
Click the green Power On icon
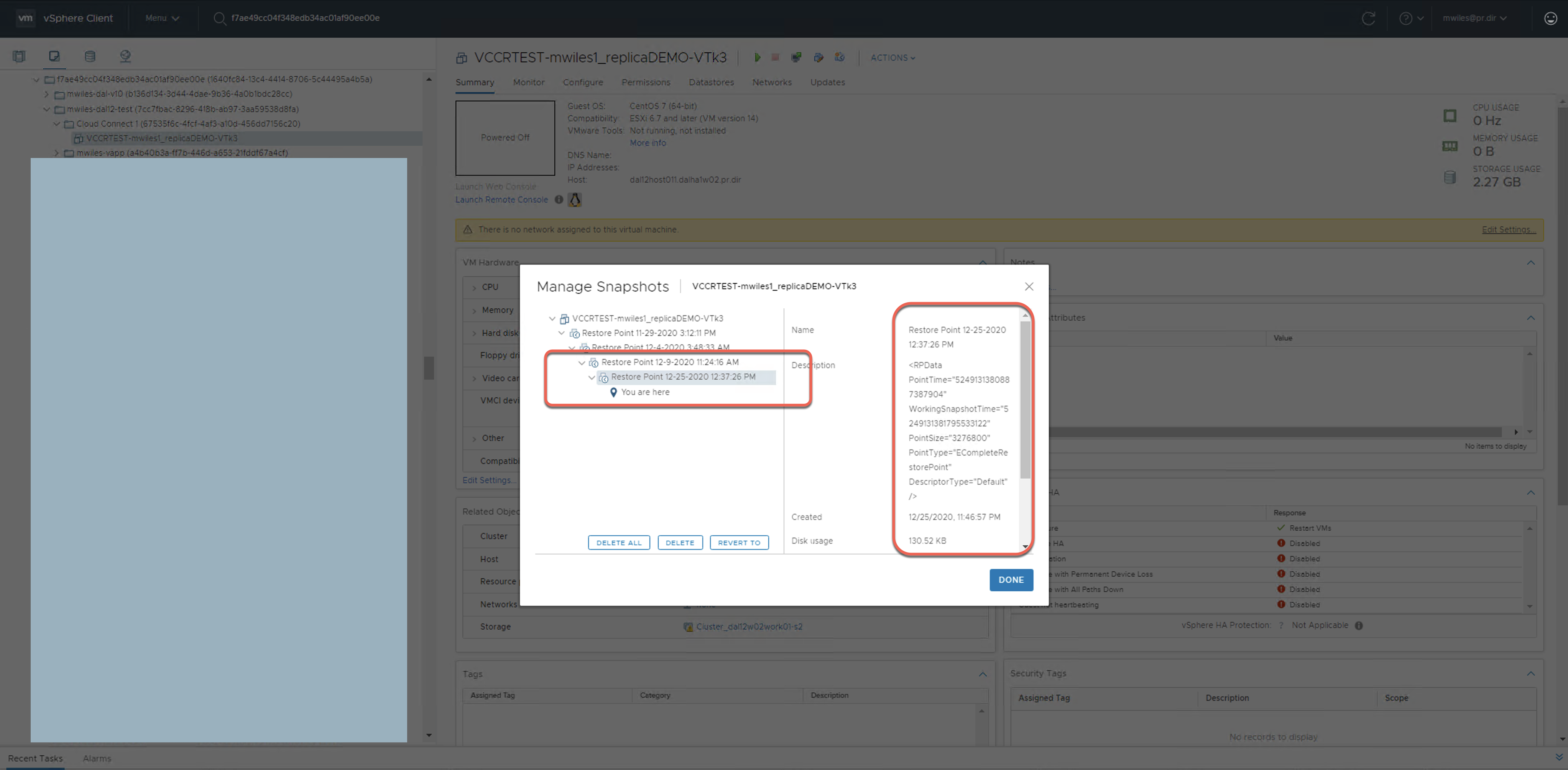tap(757, 57)
